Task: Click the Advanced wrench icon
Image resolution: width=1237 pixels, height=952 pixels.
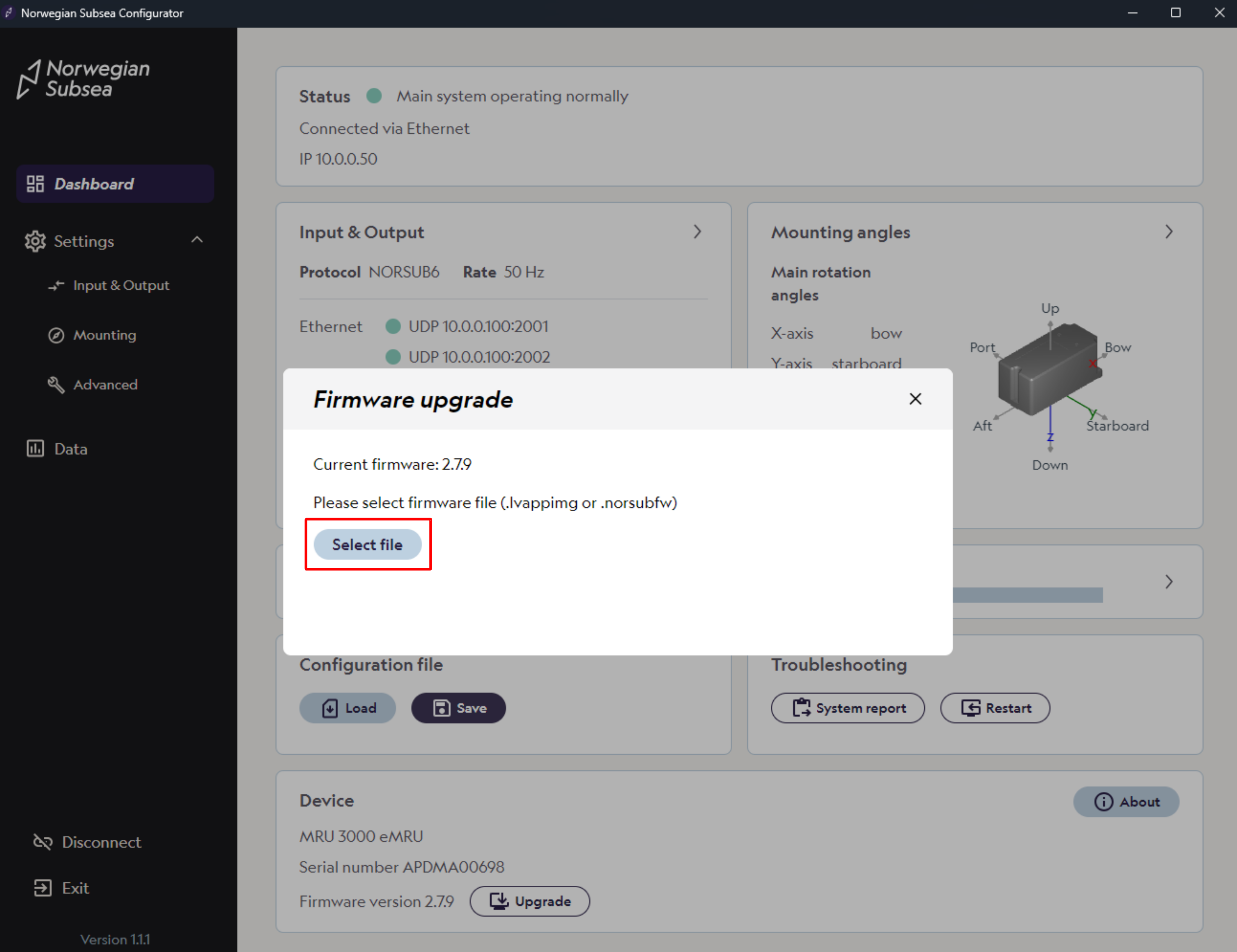Action: (x=55, y=385)
